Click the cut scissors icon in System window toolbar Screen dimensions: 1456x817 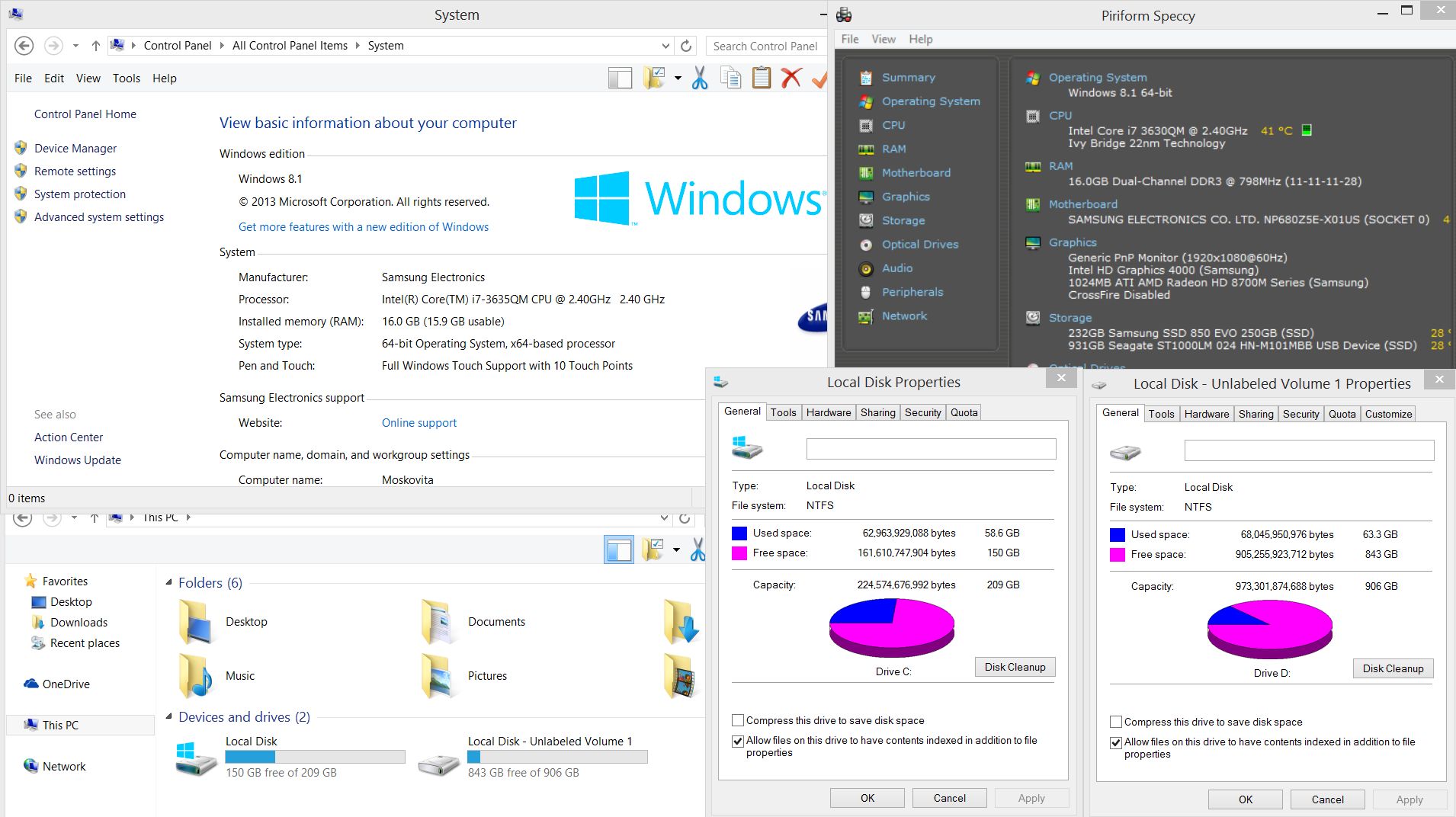(x=699, y=78)
